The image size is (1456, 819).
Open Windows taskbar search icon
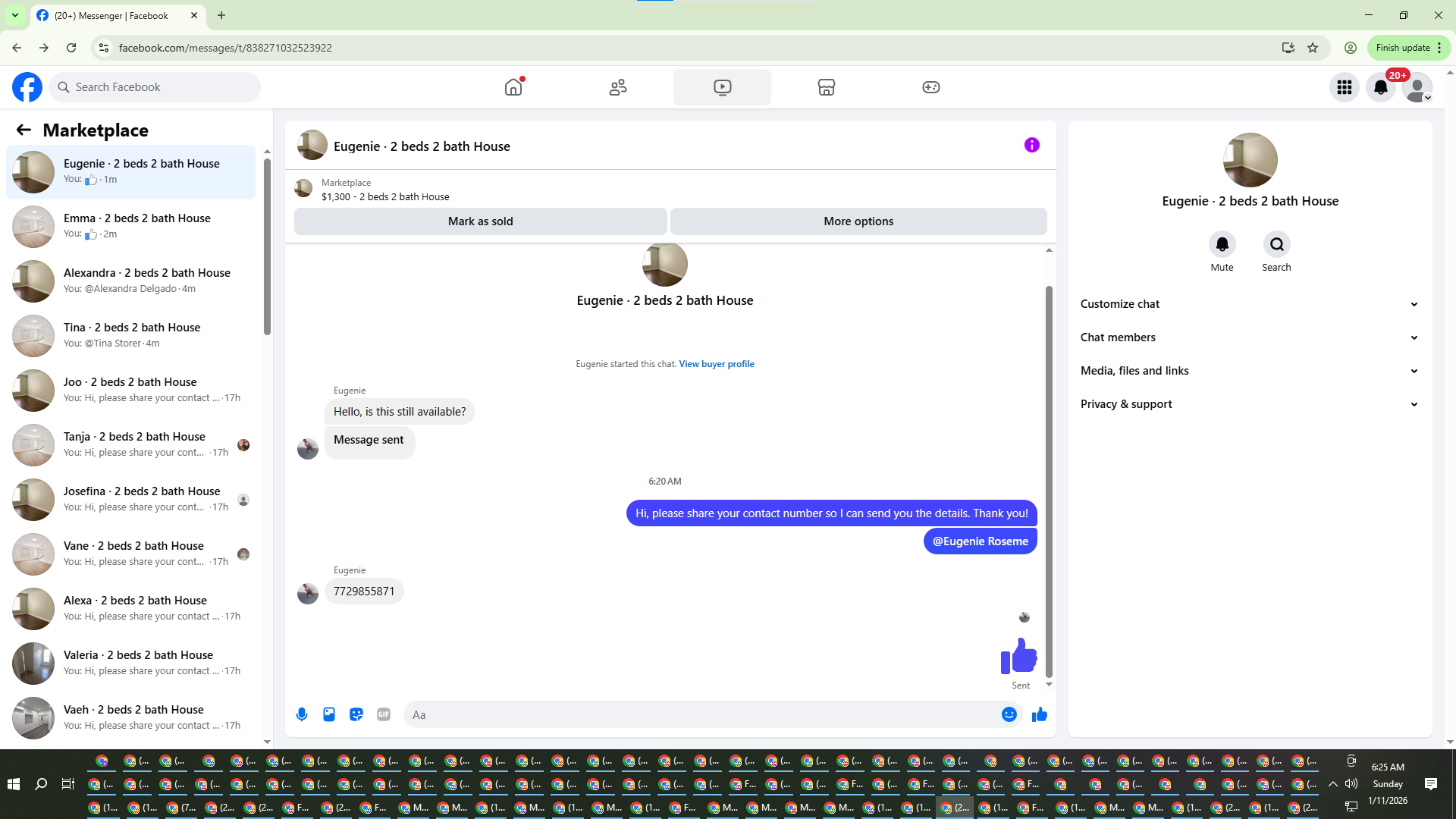pos(41,784)
